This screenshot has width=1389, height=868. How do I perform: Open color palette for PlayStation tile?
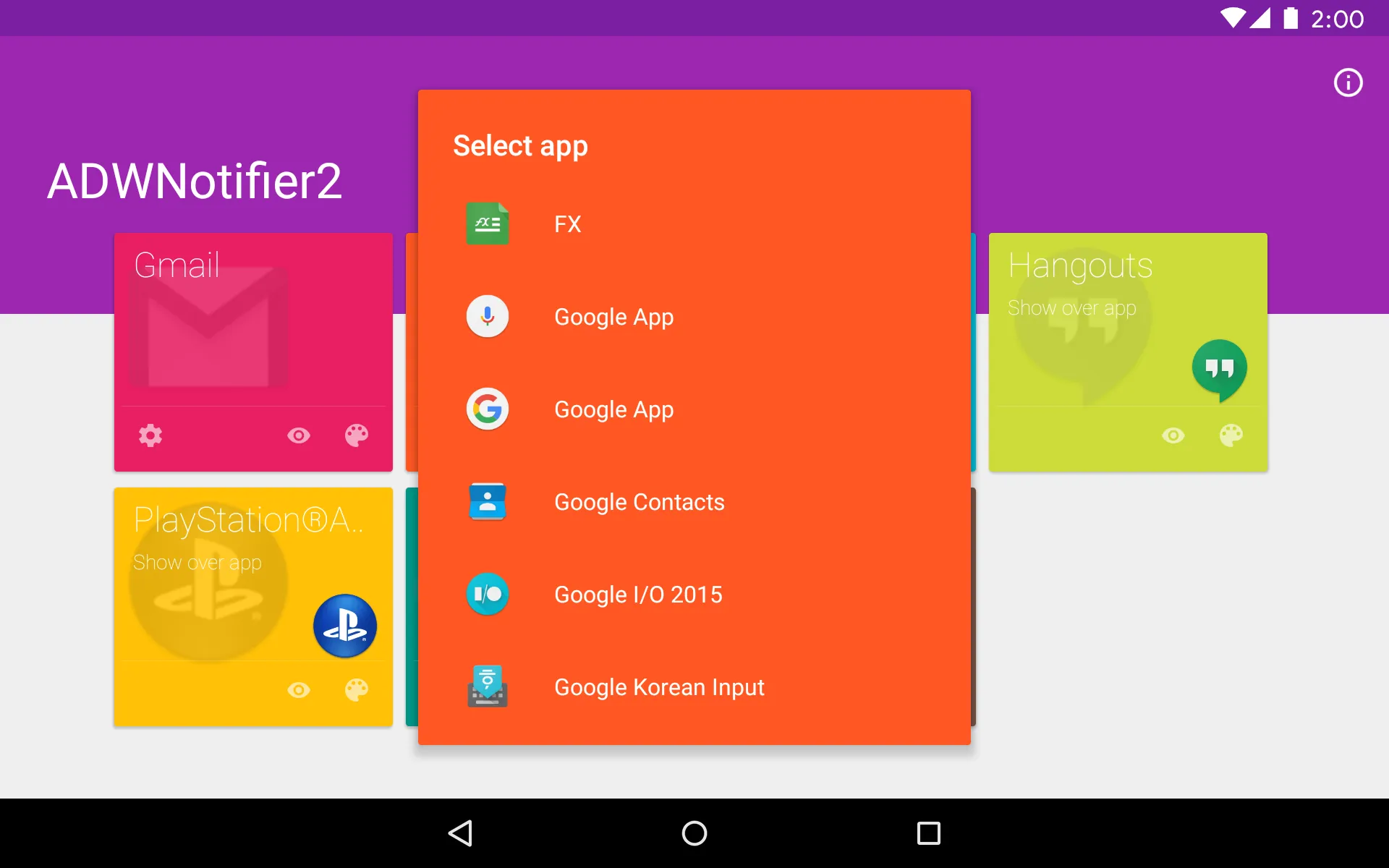coord(355,690)
